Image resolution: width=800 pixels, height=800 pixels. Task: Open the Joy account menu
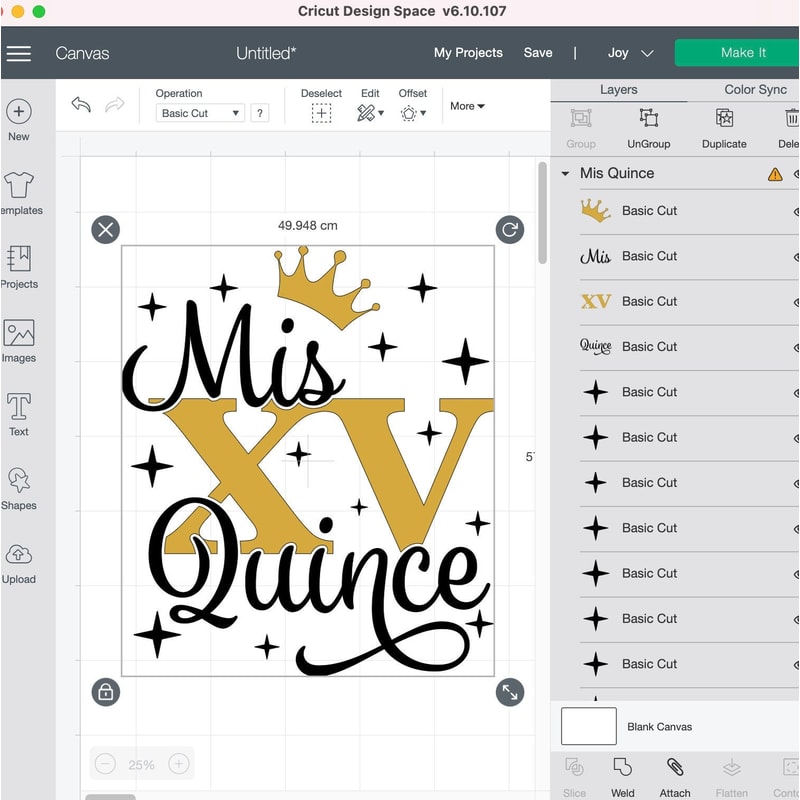(x=629, y=53)
